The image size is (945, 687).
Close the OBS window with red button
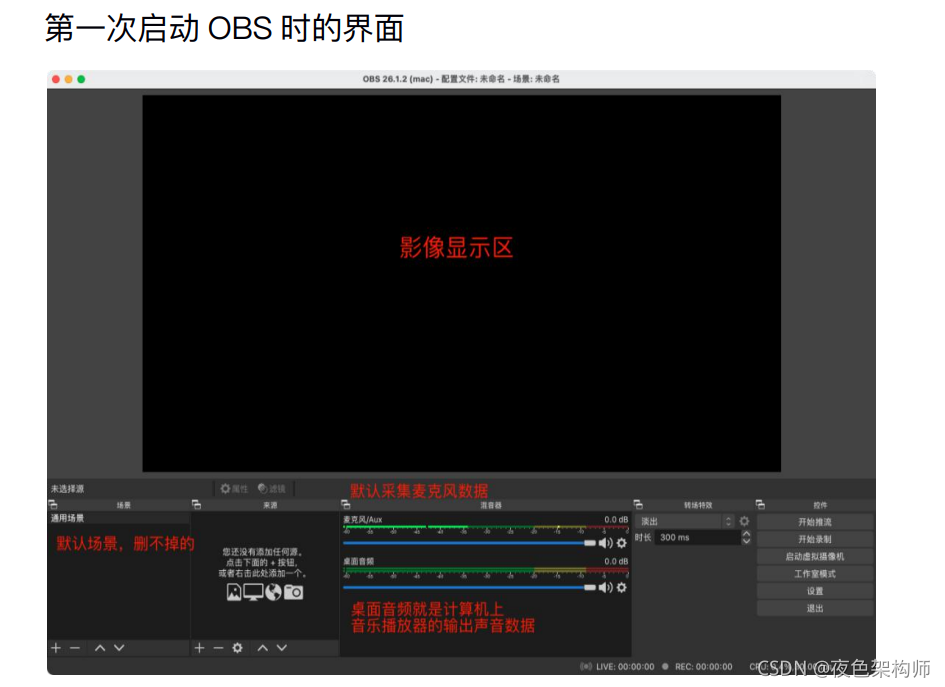coord(56,79)
